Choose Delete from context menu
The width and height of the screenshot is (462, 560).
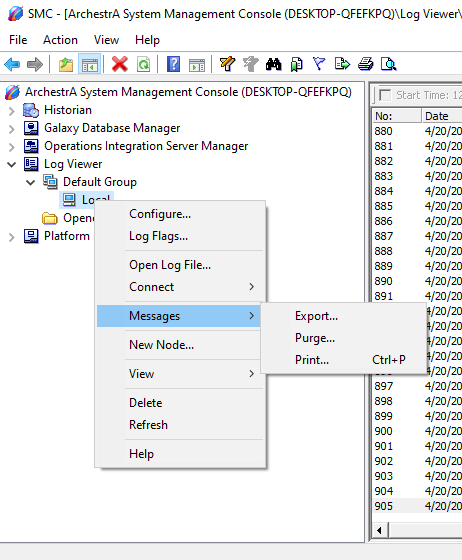click(x=181, y=403)
